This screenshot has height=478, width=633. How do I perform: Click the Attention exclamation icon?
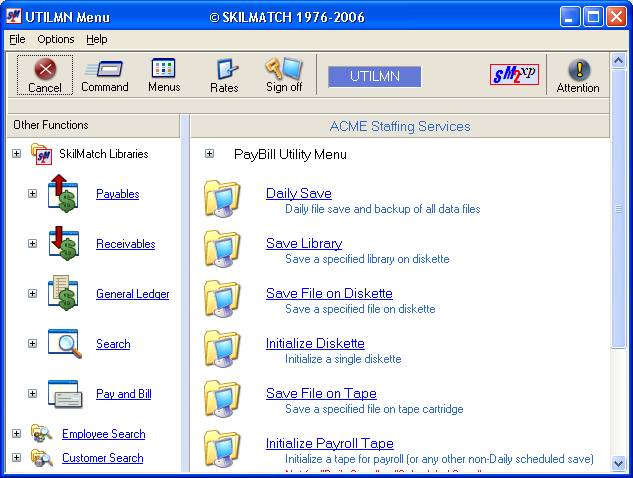coord(579,69)
